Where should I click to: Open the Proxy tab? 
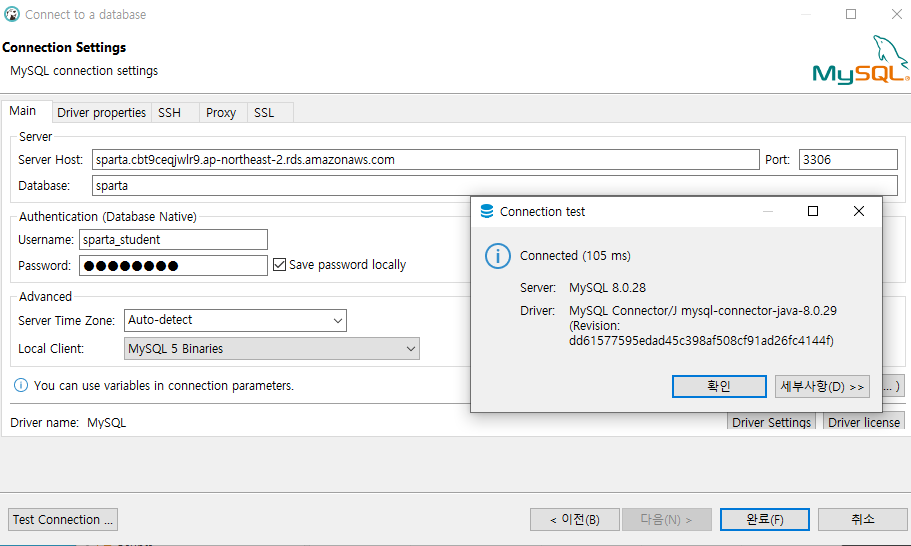[x=221, y=113]
